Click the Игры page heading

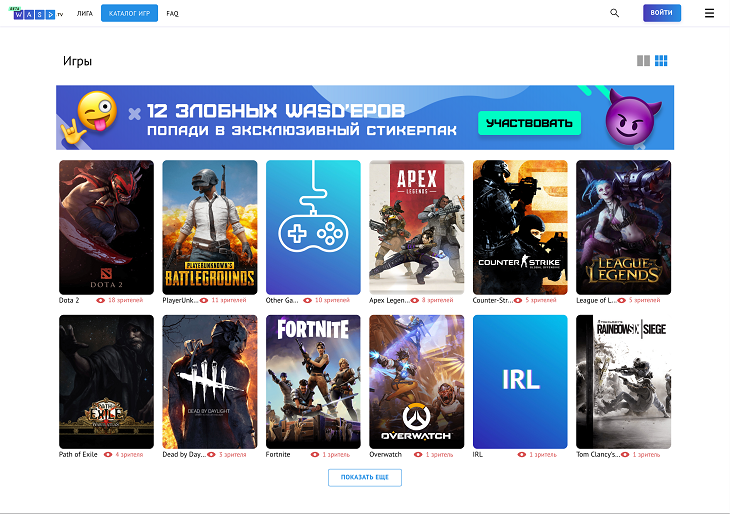pyautogui.click(x=77, y=61)
